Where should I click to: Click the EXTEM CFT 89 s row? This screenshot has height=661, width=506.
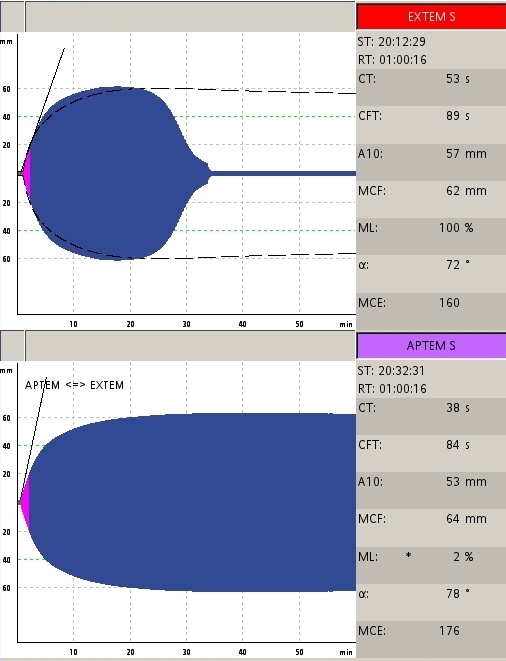coord(431,116)
